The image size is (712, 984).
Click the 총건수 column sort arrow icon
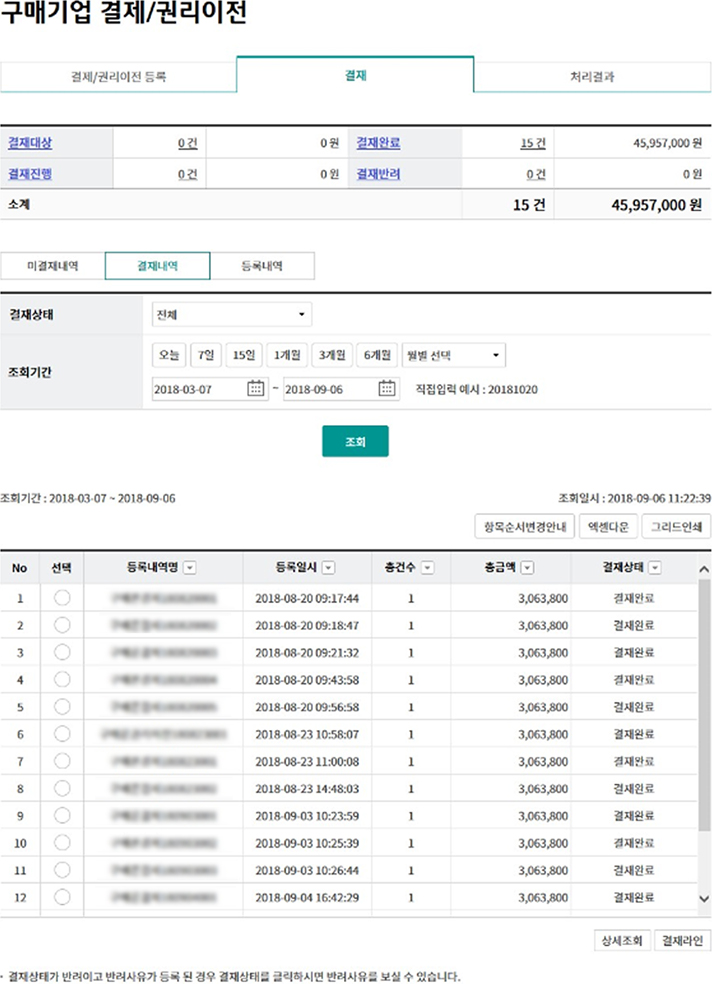[x=428, y=568]
